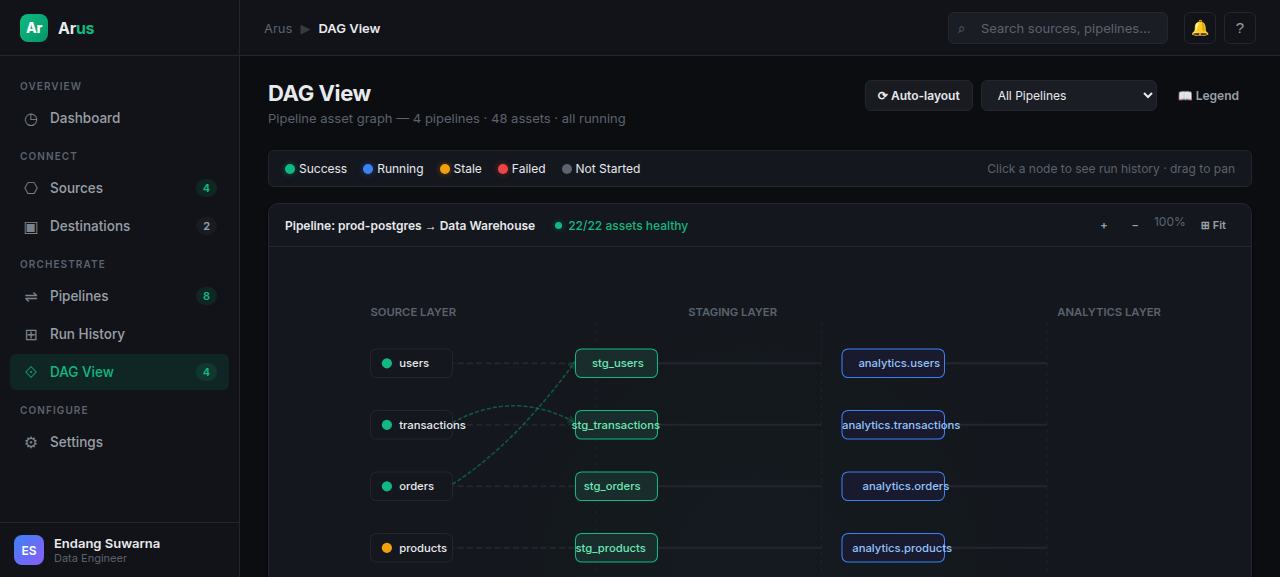Click the ANALYTICS LAYER heading
Image resolution: width=1280 pixels, height=577 pixels.
1109,312
